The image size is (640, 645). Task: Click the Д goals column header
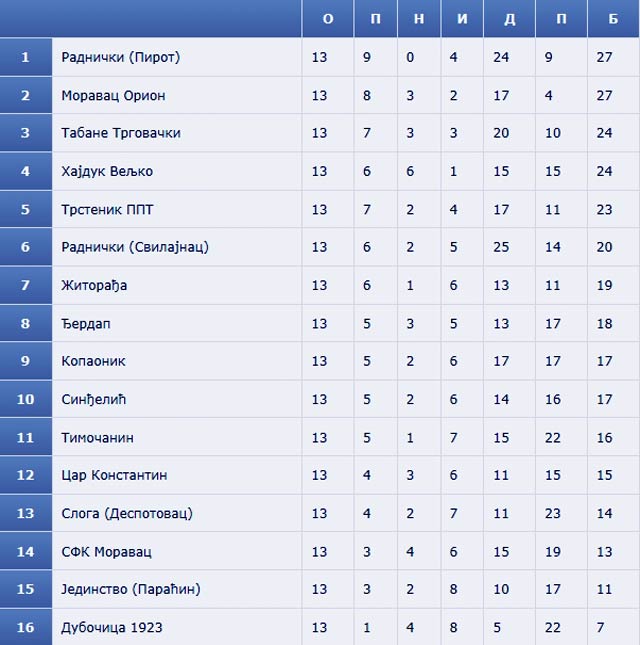tap(510, 19)
